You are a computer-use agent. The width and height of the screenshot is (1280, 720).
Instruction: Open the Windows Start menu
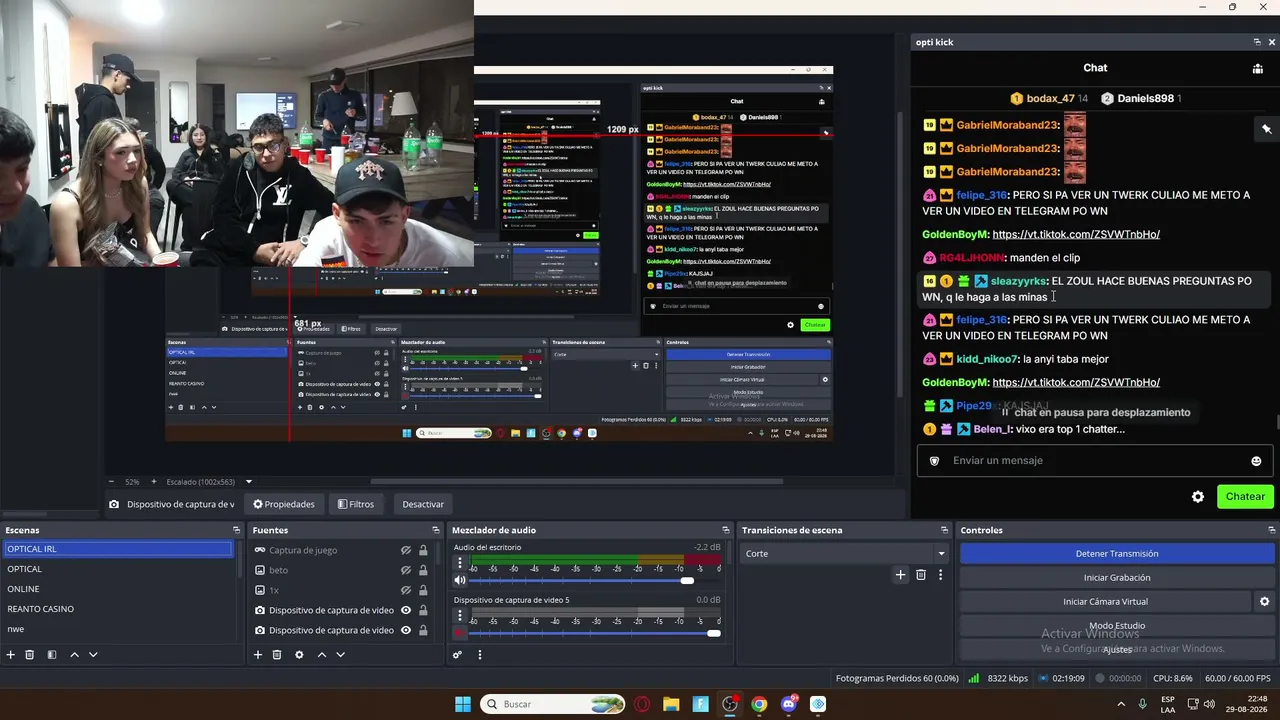coord(463,704)
